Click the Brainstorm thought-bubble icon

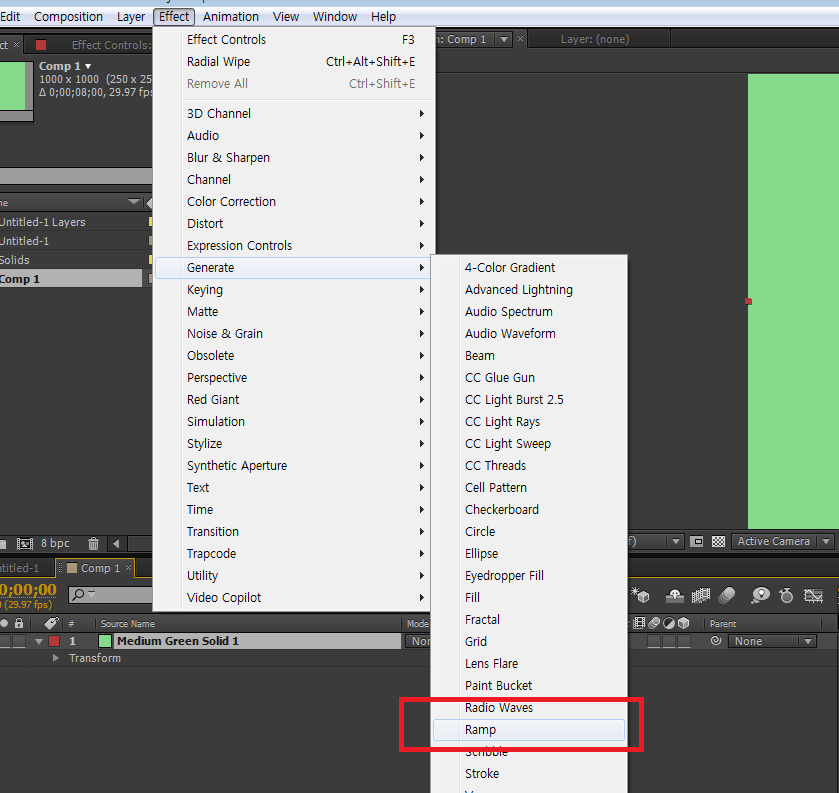pos(760,595)
